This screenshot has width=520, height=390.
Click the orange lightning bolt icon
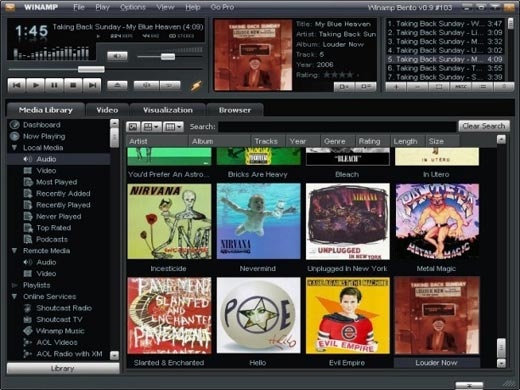pos(196,86)
